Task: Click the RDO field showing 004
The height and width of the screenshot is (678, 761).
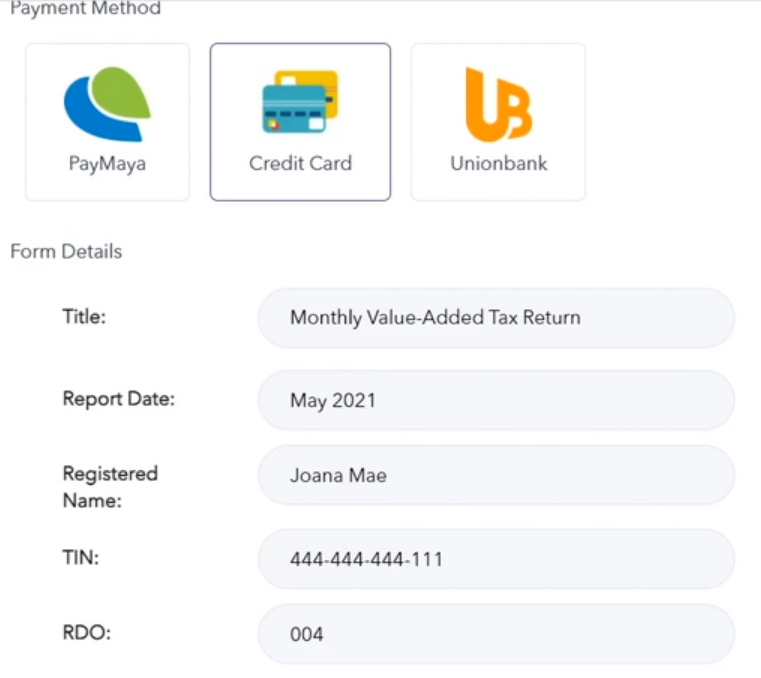Action: tap(496, 634)
